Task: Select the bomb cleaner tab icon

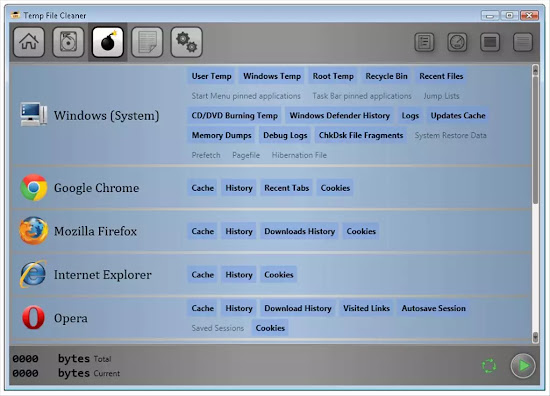Action: pyautogui.click(x=108, y=42)
